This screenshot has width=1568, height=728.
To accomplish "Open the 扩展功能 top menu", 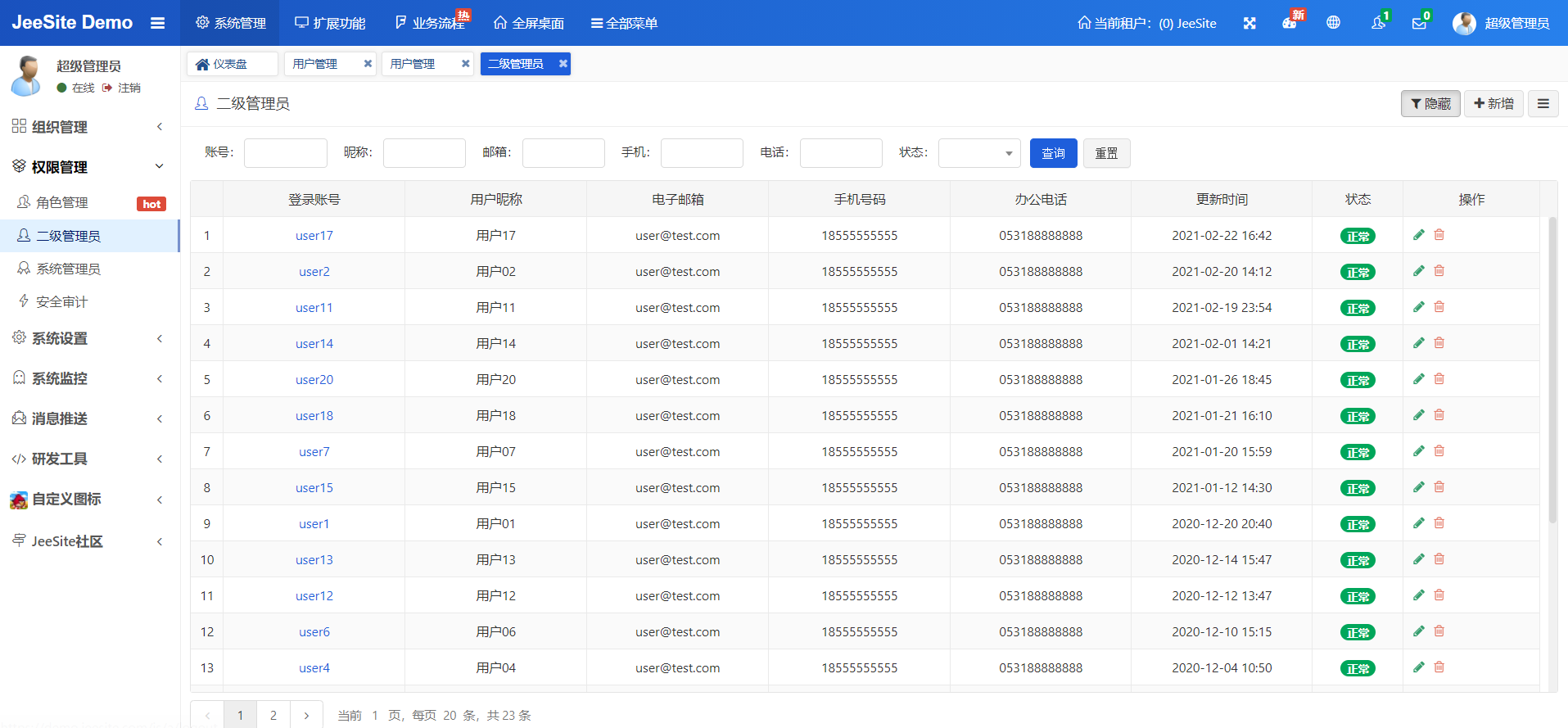I will (331, 23).
